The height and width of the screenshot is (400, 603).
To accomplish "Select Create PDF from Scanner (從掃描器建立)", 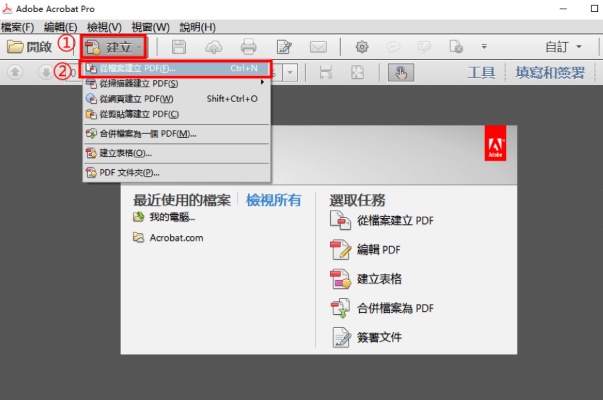I will [176, 83].
